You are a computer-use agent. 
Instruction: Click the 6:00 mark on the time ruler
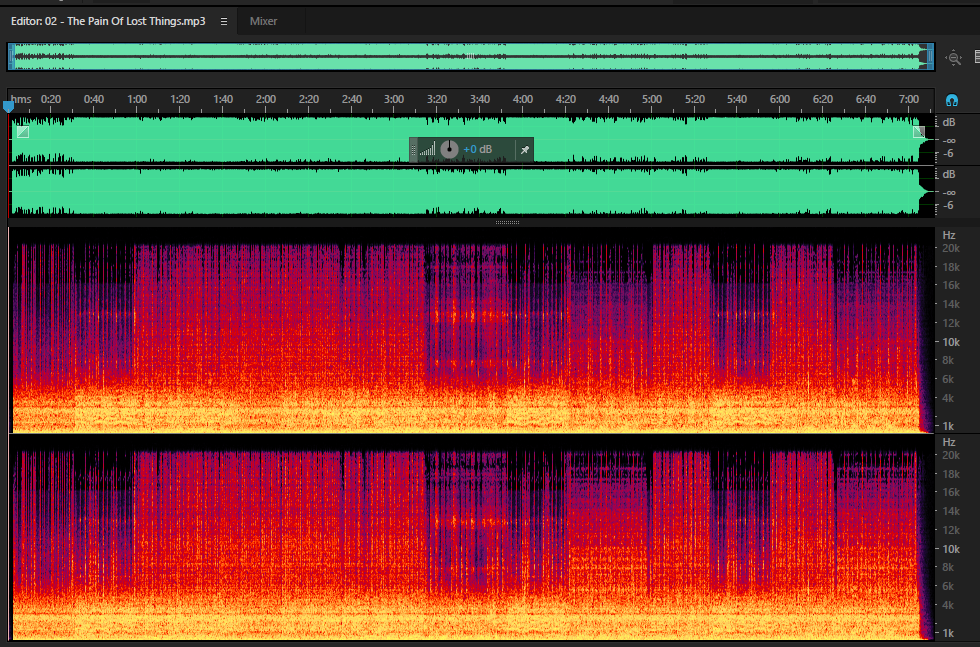(x=779, y=99)
